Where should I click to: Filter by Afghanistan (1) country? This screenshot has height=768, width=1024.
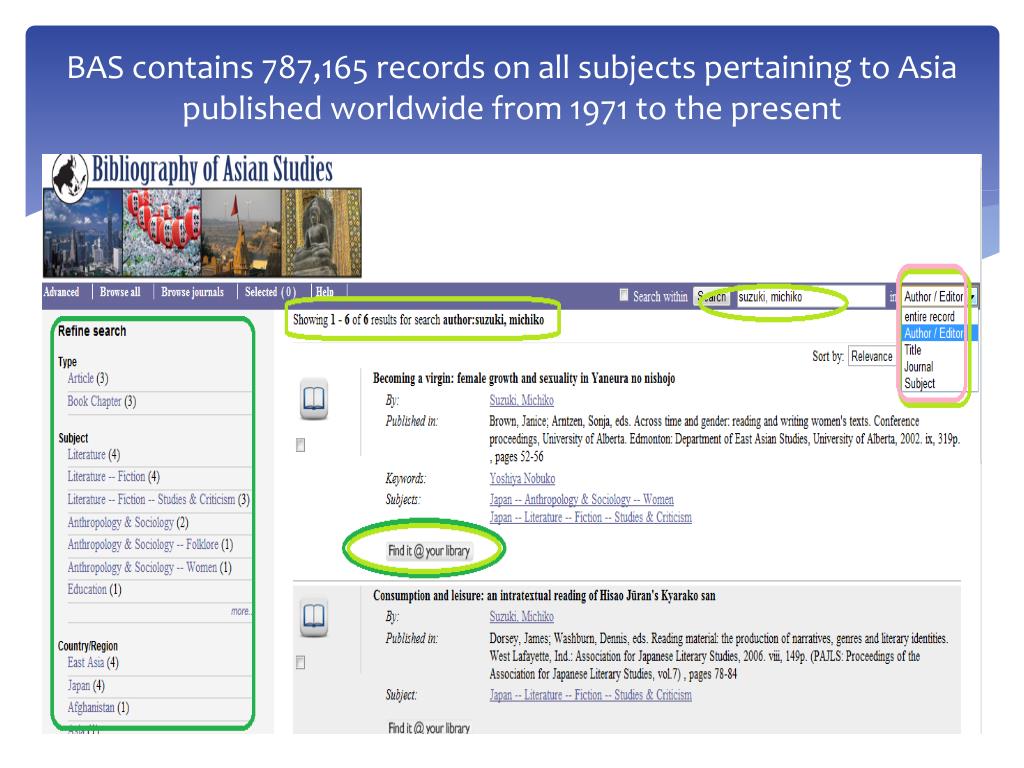click(x=98, y=707)
